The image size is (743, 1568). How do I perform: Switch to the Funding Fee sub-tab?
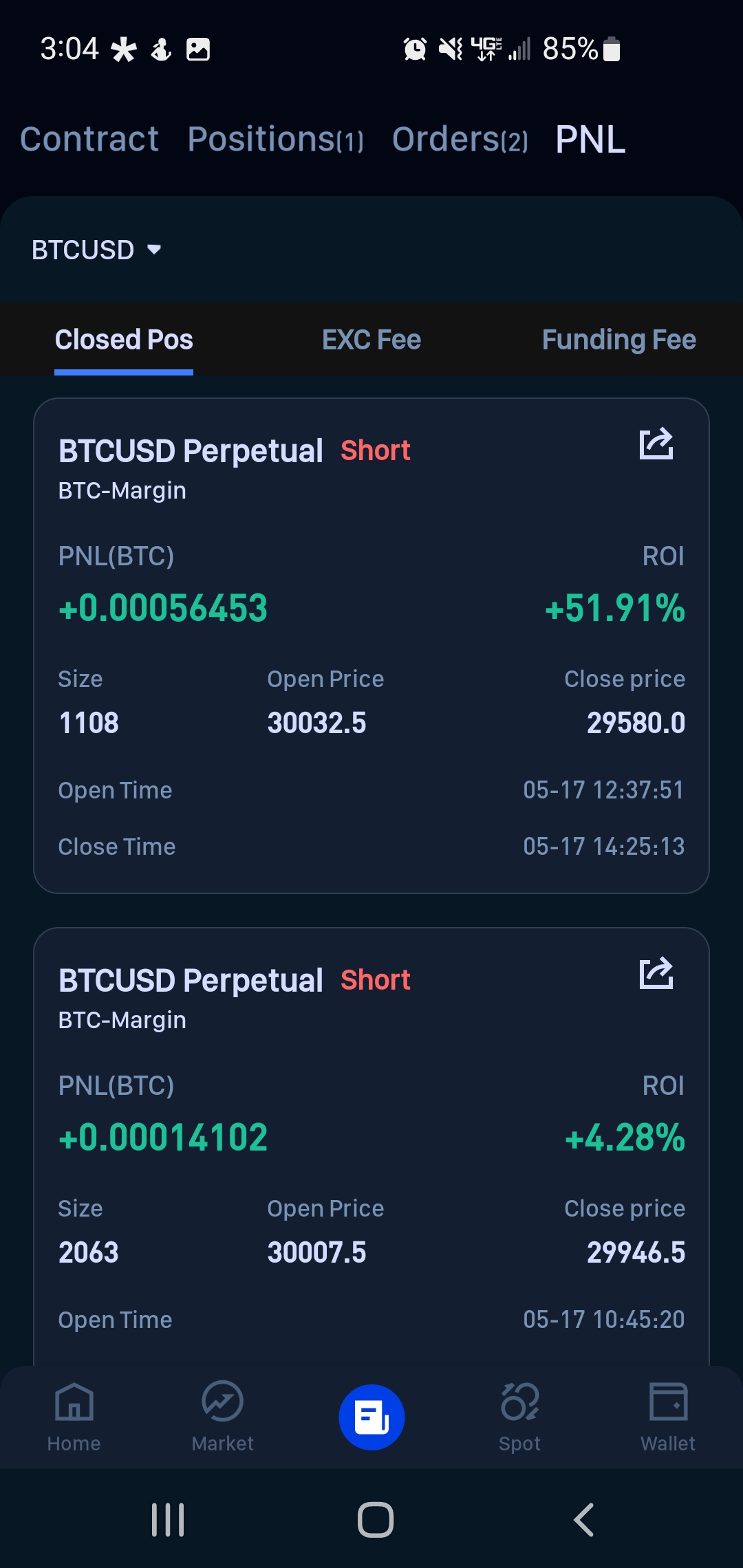coord(619,340)
